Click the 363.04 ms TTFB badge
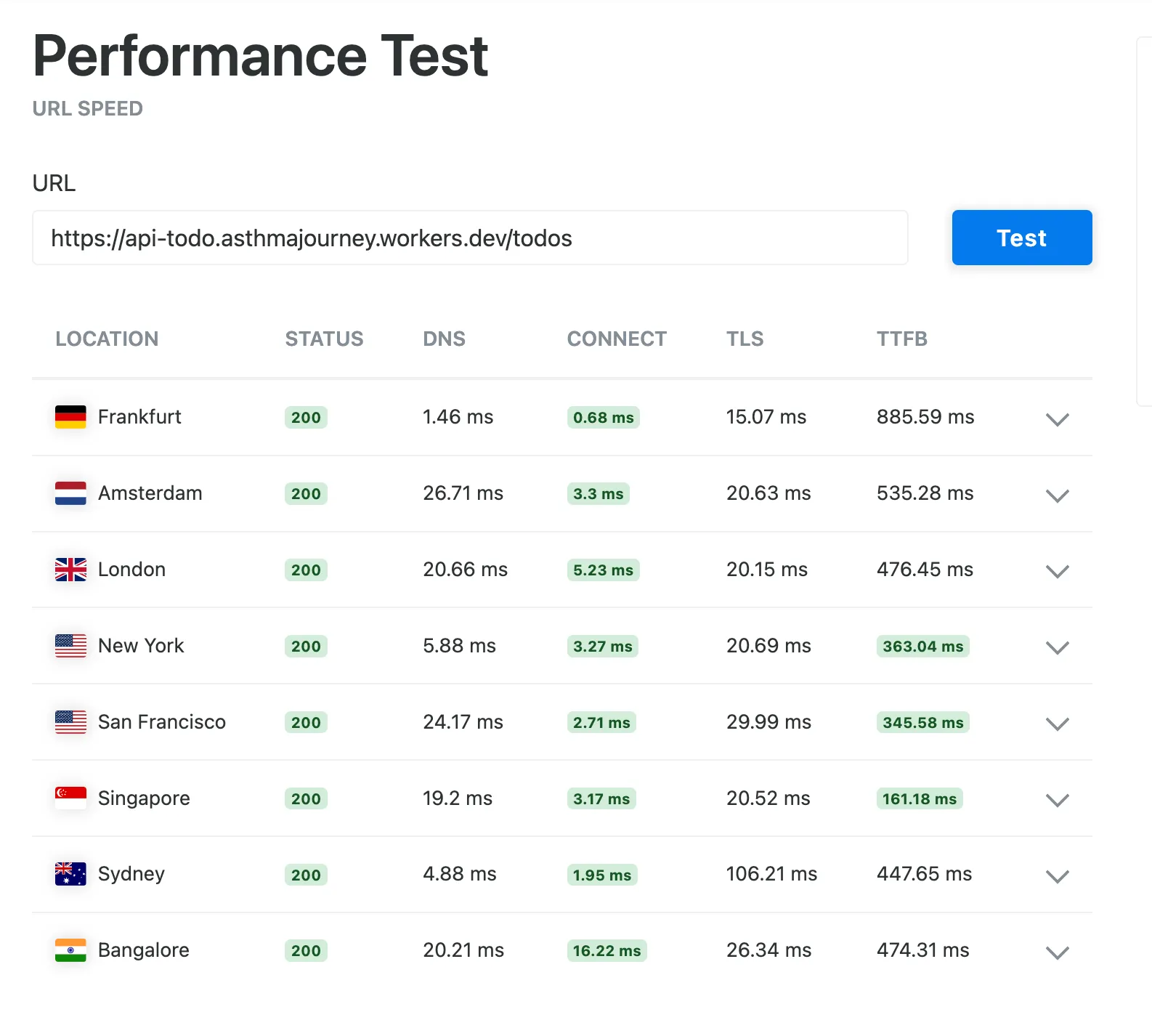 (922, 646)
